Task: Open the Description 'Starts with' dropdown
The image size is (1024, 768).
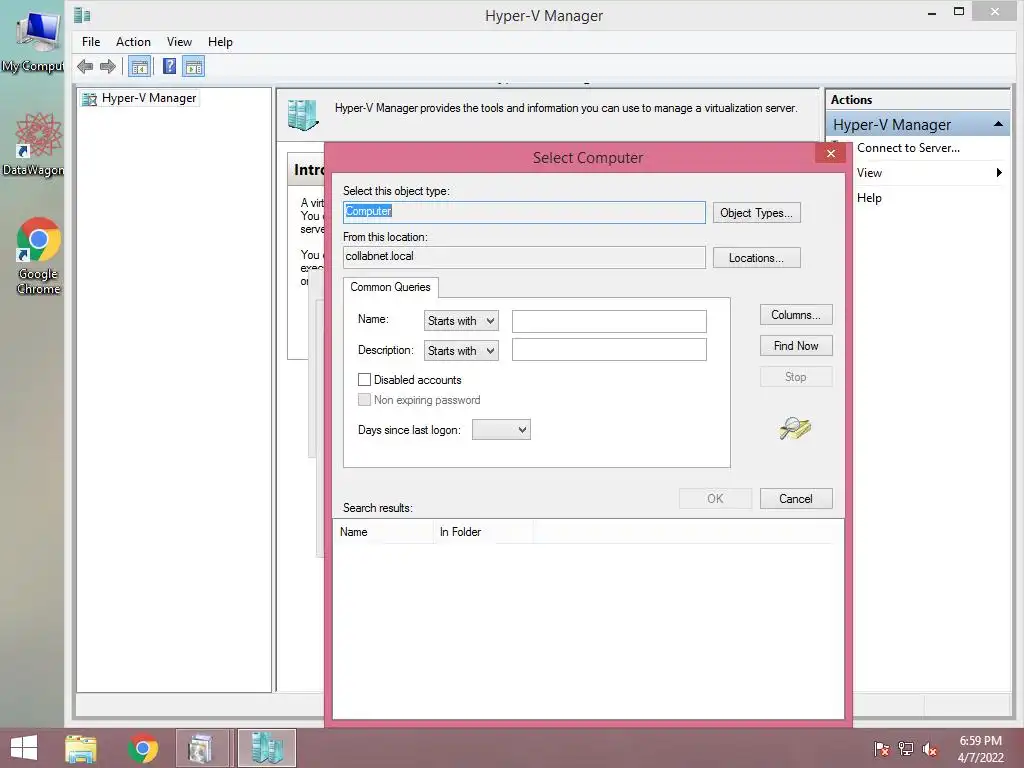Action: pos(461,351)
